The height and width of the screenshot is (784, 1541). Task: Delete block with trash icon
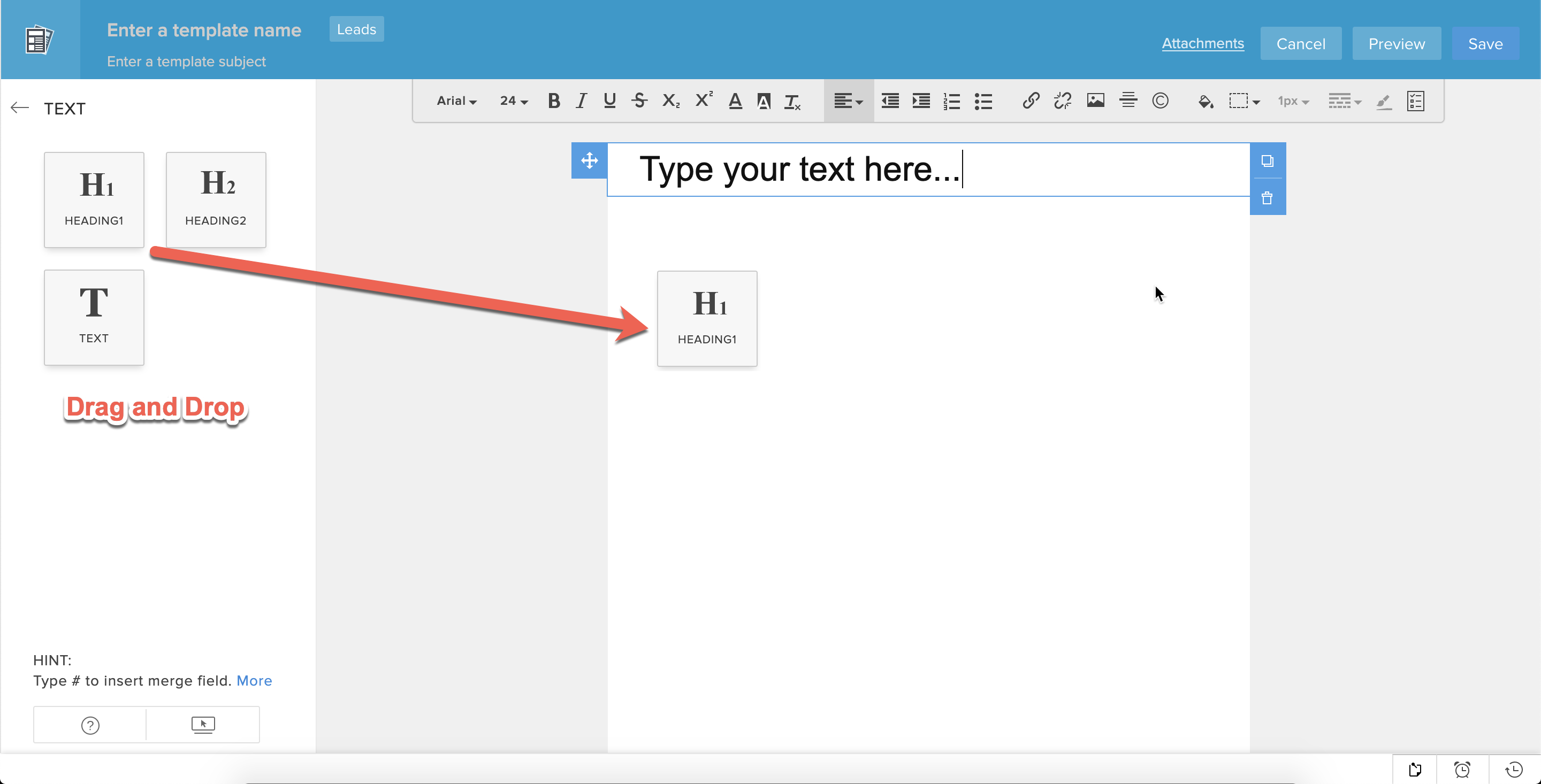1267,198
